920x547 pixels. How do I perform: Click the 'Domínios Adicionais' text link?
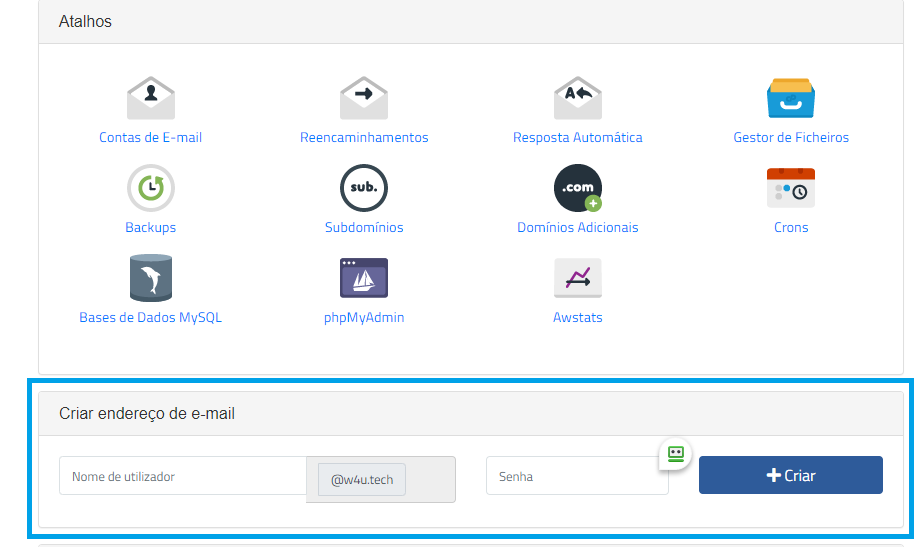[x=578, y=228]
